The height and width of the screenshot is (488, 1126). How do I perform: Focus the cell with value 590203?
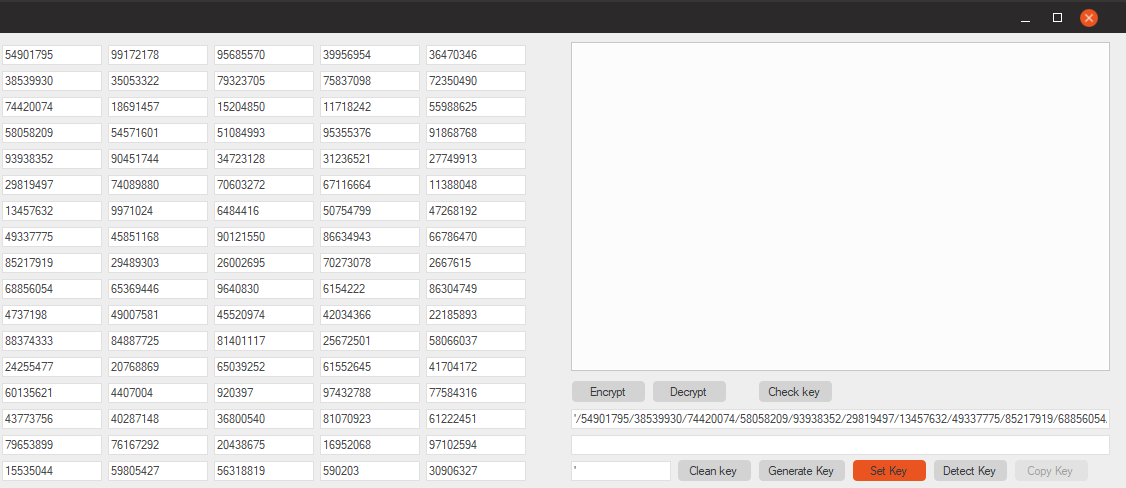coord(370,471)
